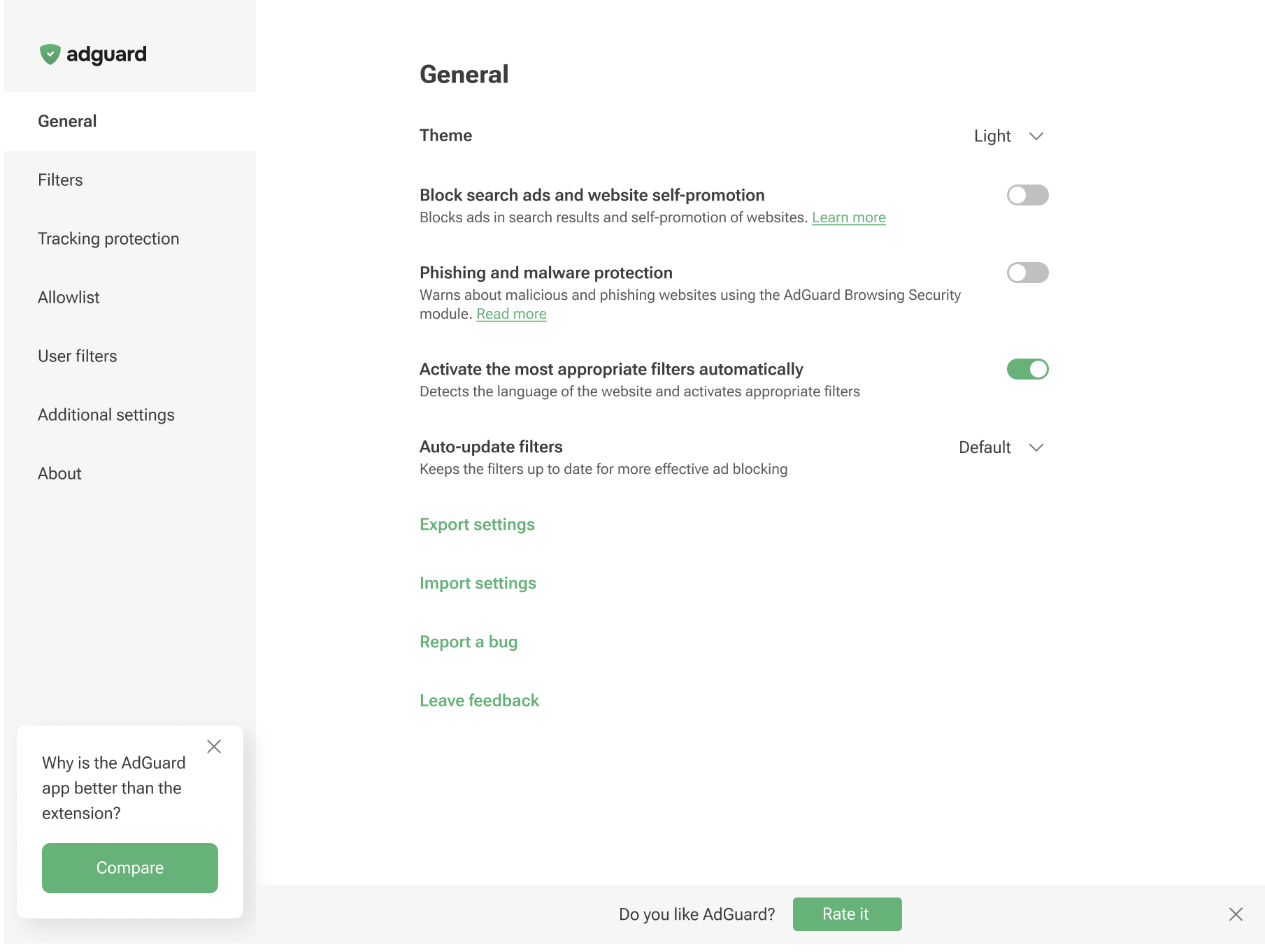Click the AdGuard shield logo
The width and height of the screenshot is (1265, 952).
[50, 55]
